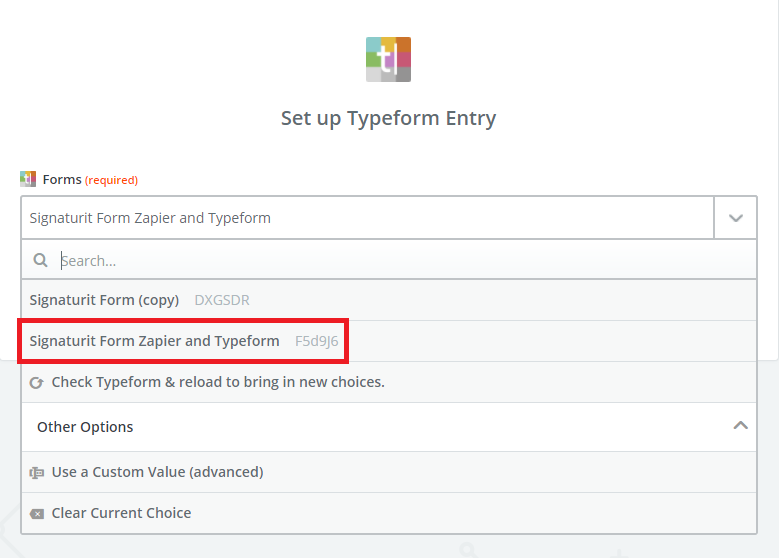Click the Other Options section header
Screen dimensions: 779x558
[85, 427]
